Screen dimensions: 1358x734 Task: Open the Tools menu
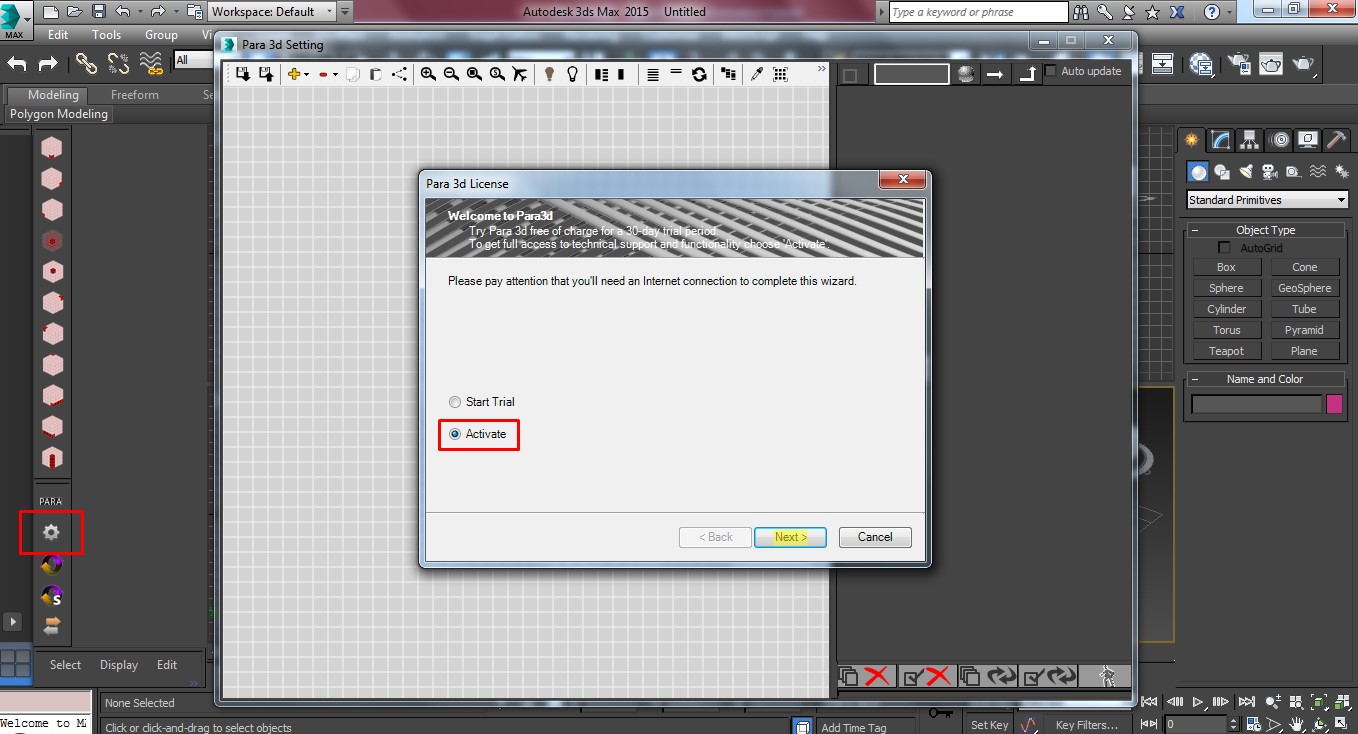coord(107,34)
